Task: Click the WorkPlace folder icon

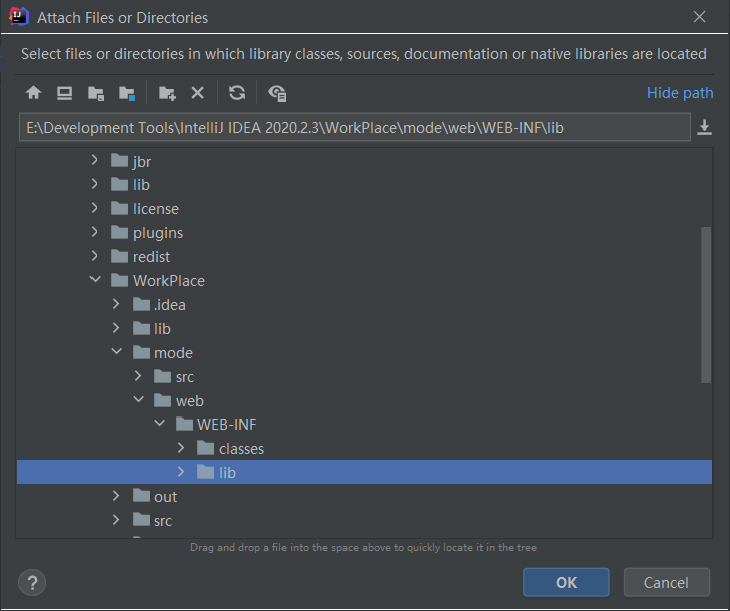Action: pos(120,280)
